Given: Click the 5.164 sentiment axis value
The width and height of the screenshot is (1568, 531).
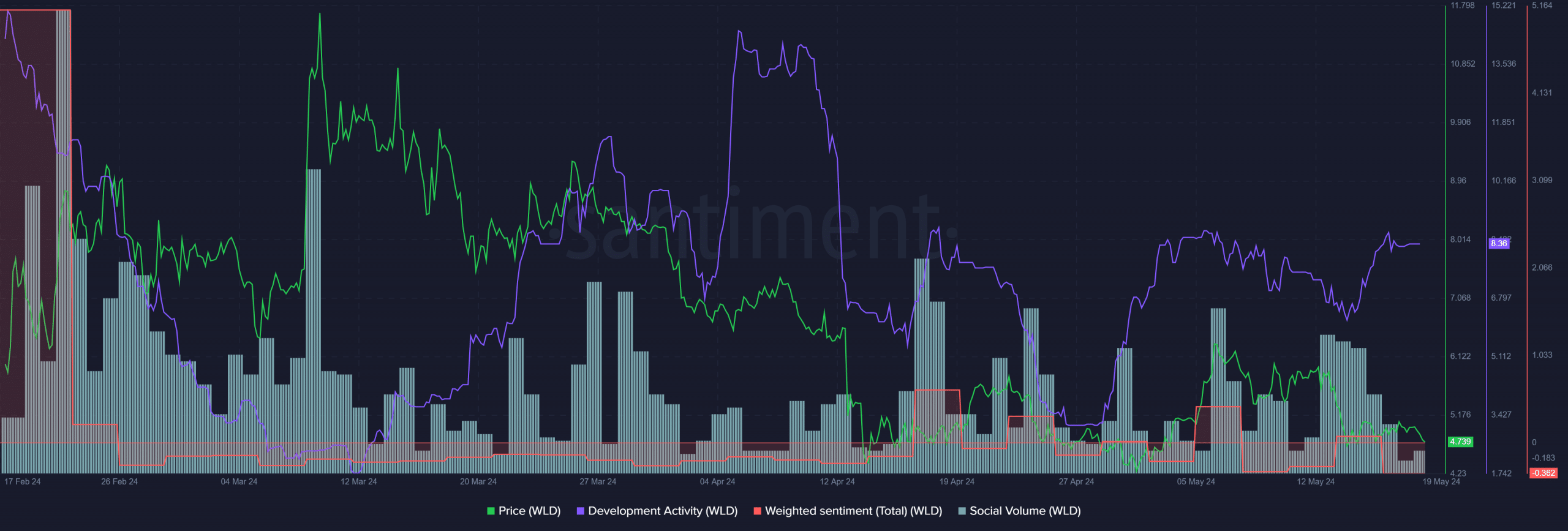Looking at the screenshot, I should click(x=1542, y=6).
